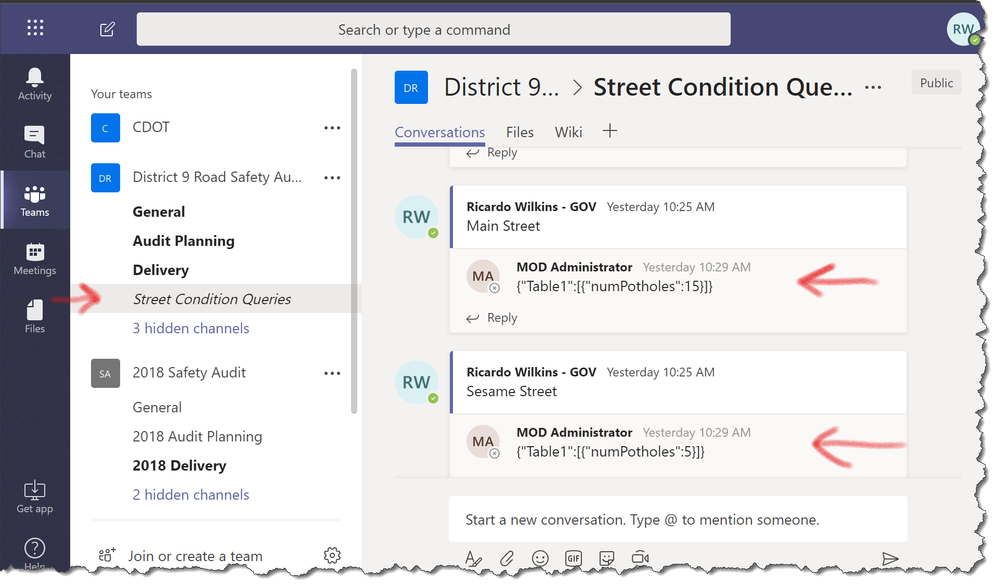Image resolution: width=999 pixels, height=587 pixels.
Task: Open the Delivery channel under District 9
Action: pos(161,270)
